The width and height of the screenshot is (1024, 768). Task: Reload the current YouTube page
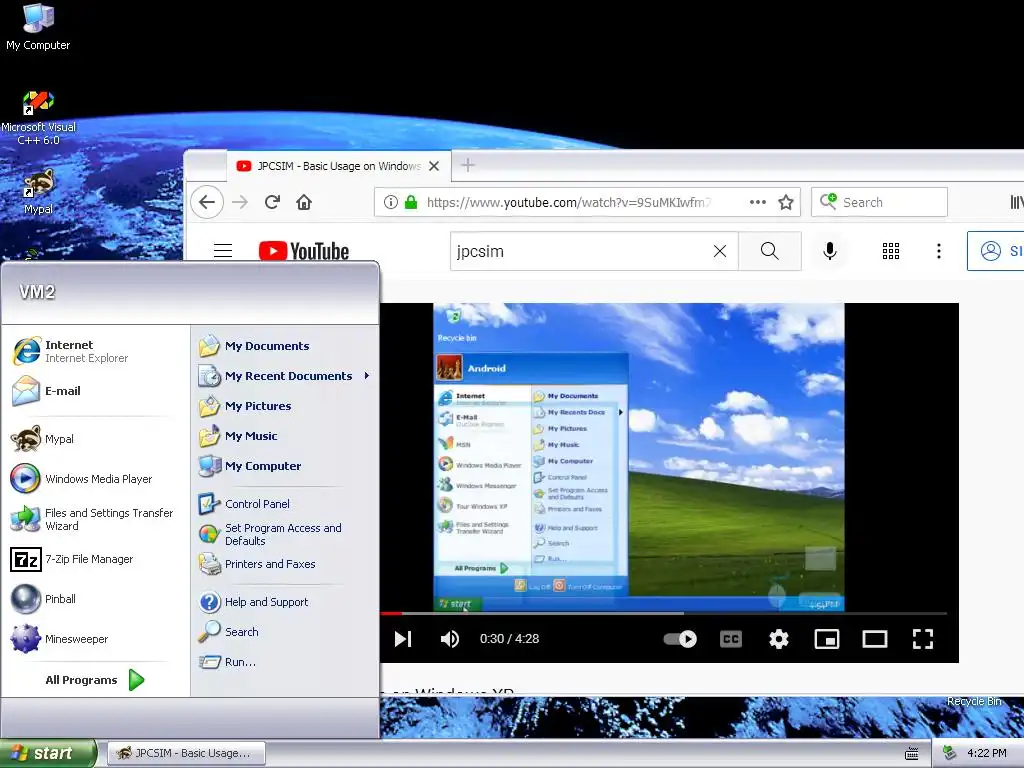click(272, 202)
